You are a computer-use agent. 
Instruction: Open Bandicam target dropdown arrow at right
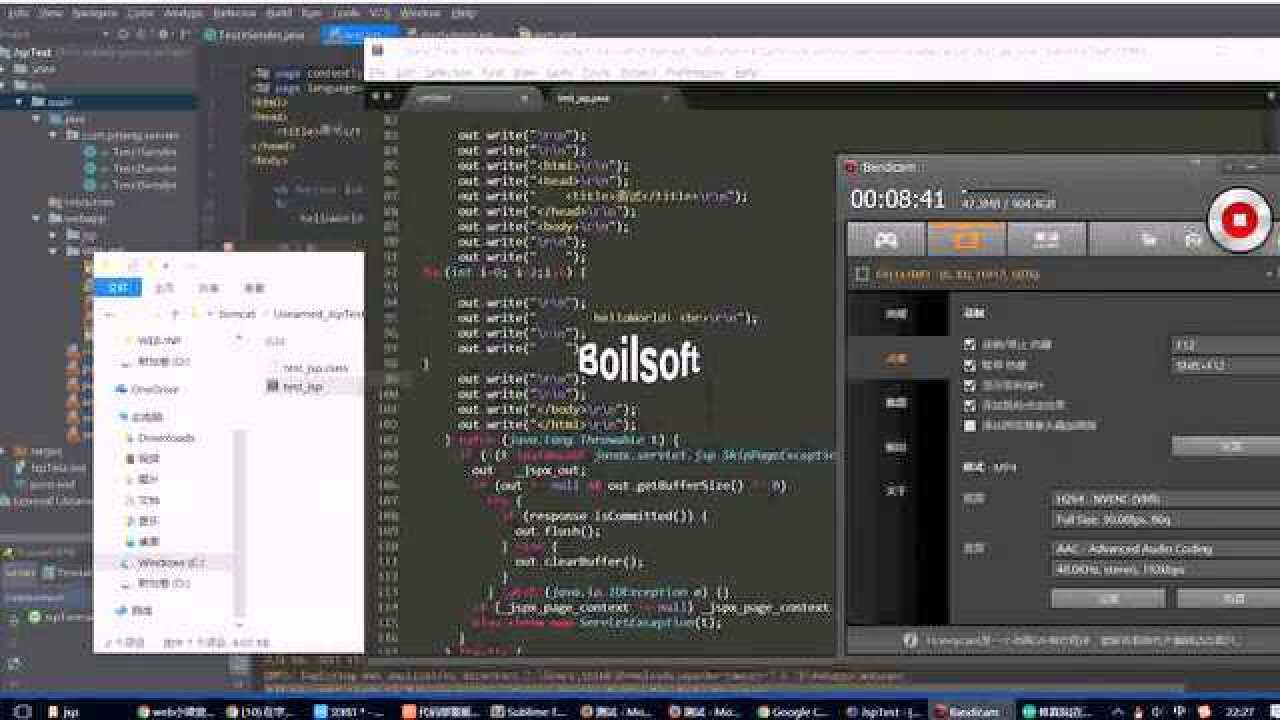1271,273
